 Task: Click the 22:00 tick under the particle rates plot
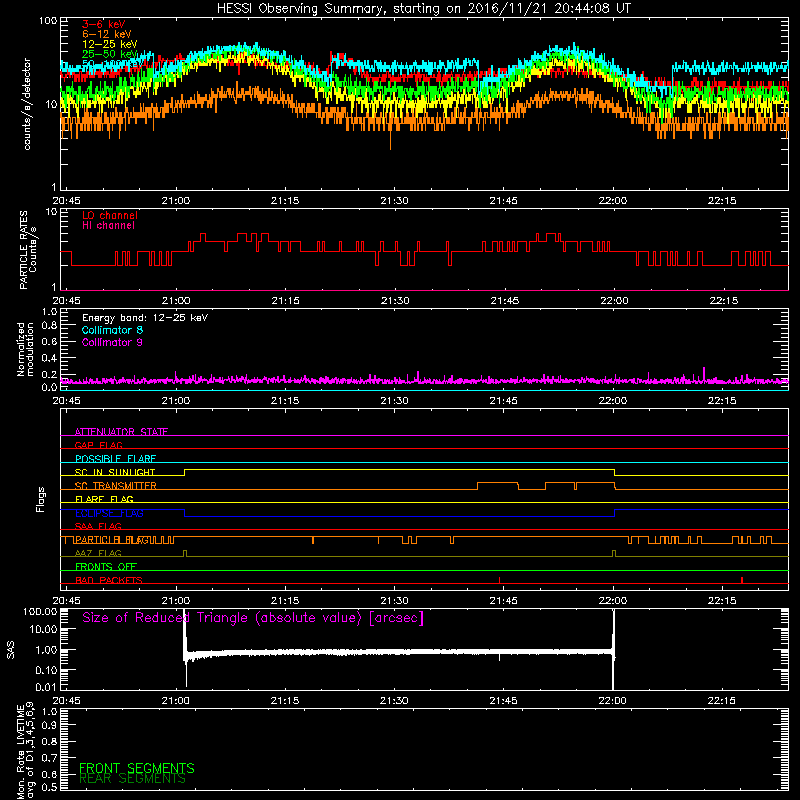point(614,301)
